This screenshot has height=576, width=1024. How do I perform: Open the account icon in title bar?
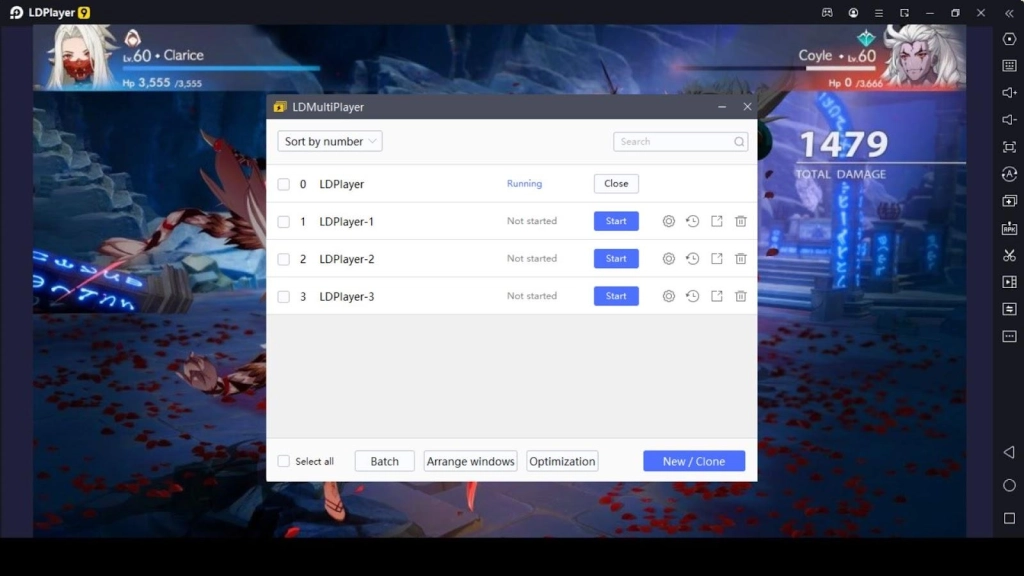(x=853, y=12)
